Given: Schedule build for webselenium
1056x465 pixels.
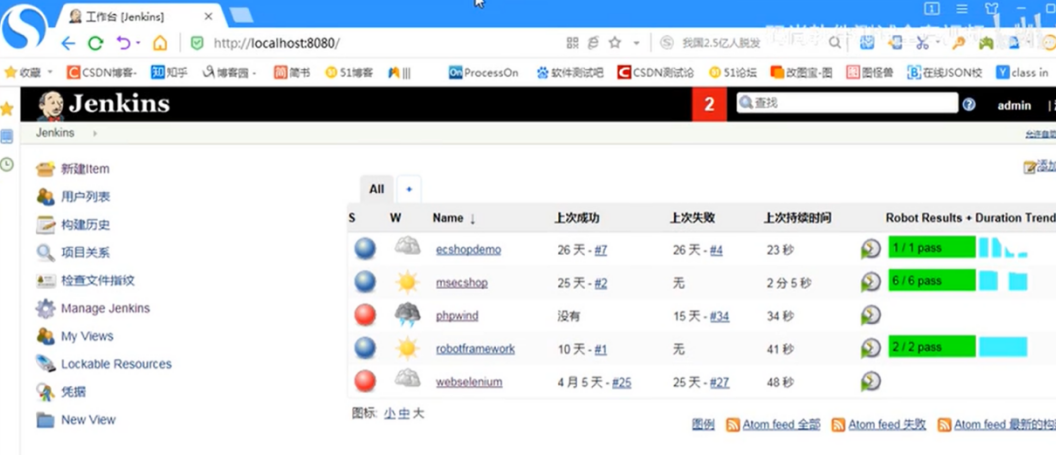Looking at the screenshot, I should tap(871, 381).
